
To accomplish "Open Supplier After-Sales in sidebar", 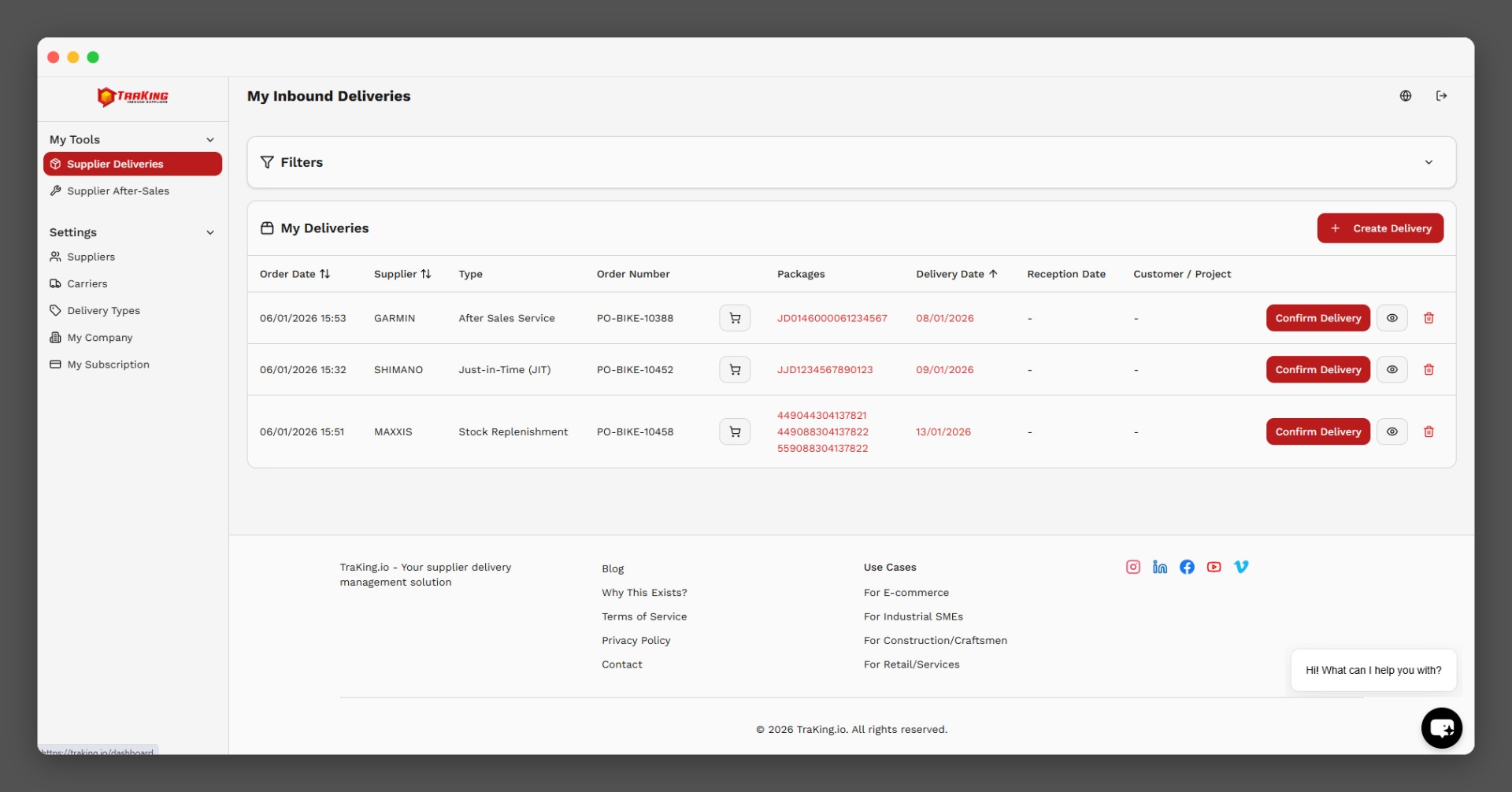I will coord(132,191).
